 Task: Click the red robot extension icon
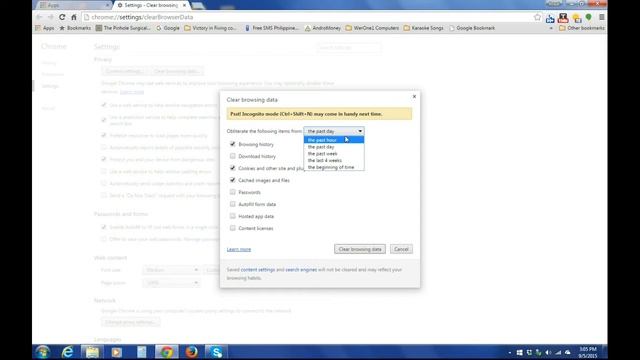pos(563,18)
